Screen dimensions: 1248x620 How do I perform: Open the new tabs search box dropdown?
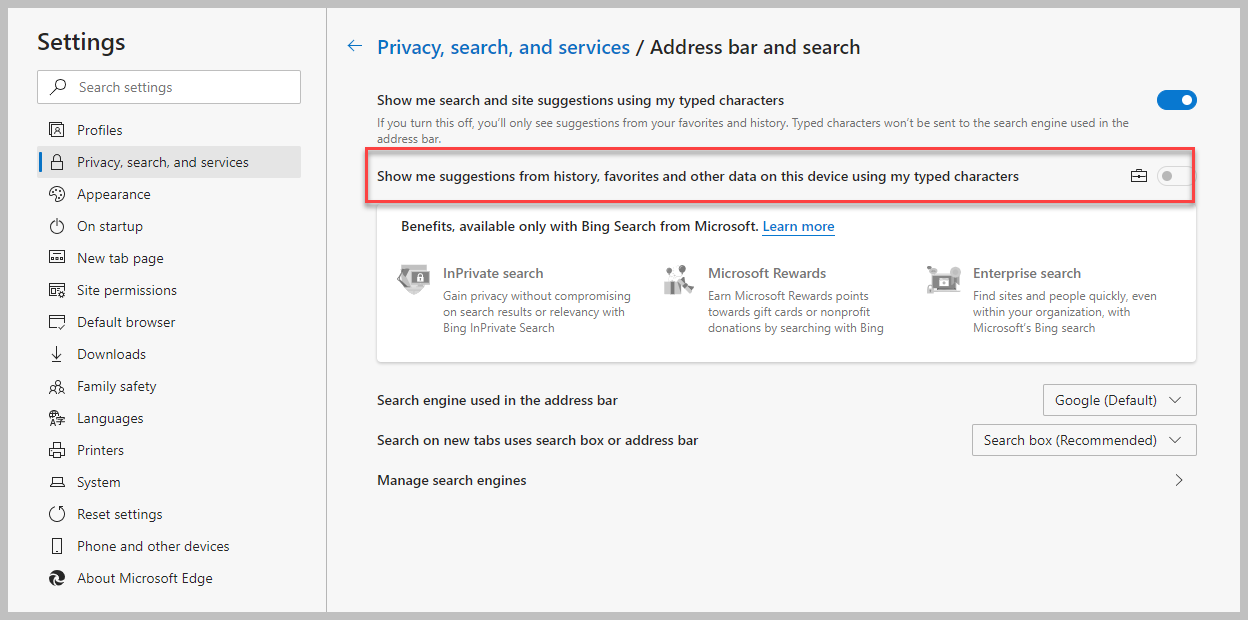(x=1084, y=440)
